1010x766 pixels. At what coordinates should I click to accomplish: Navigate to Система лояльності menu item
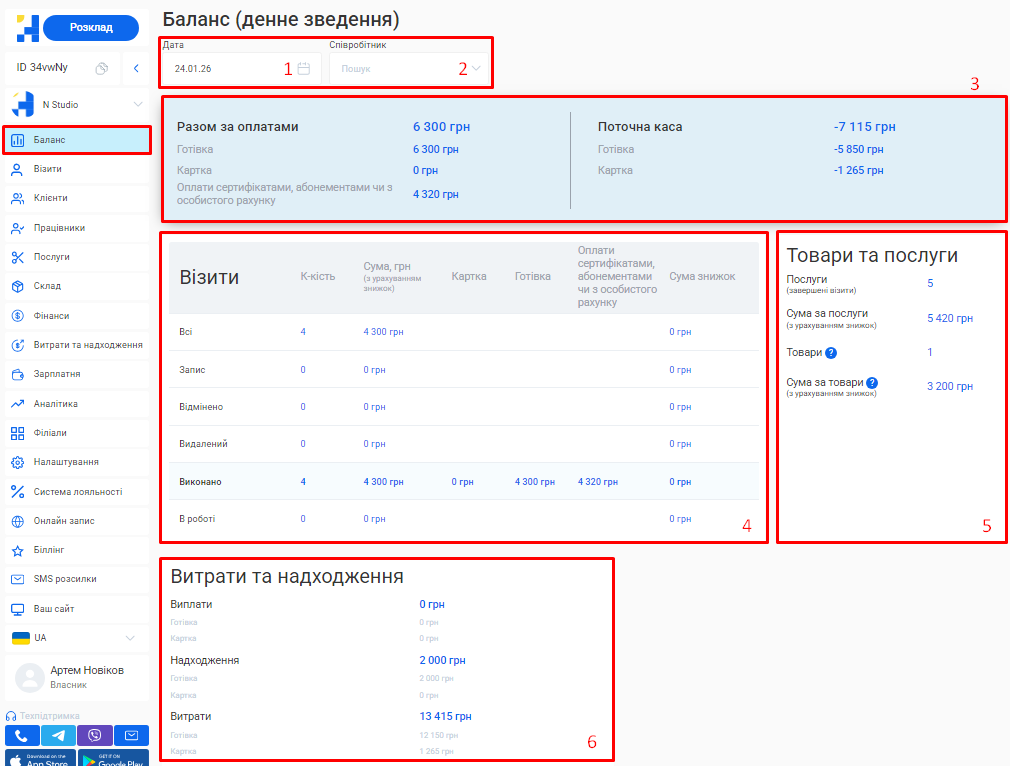[x=77, y=492]
